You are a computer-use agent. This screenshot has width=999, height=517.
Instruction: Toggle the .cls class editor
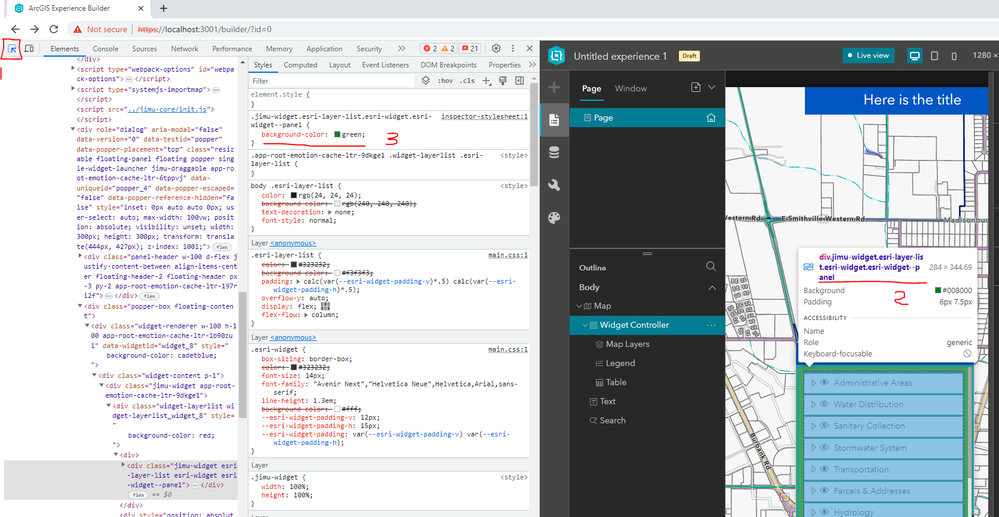coord(468,81)
